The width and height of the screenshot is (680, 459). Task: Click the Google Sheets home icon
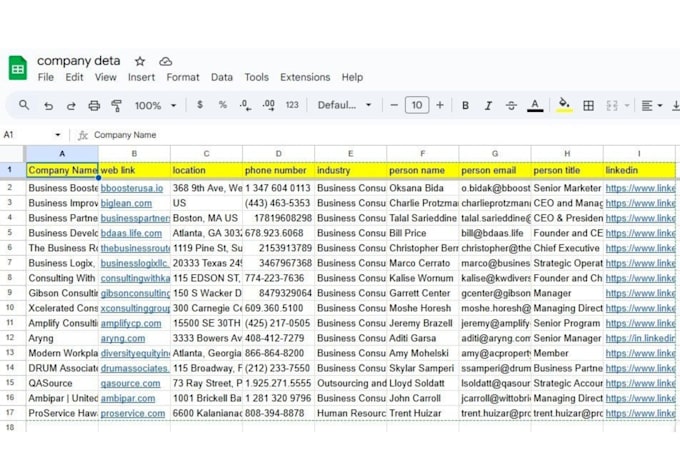point(18,68)
